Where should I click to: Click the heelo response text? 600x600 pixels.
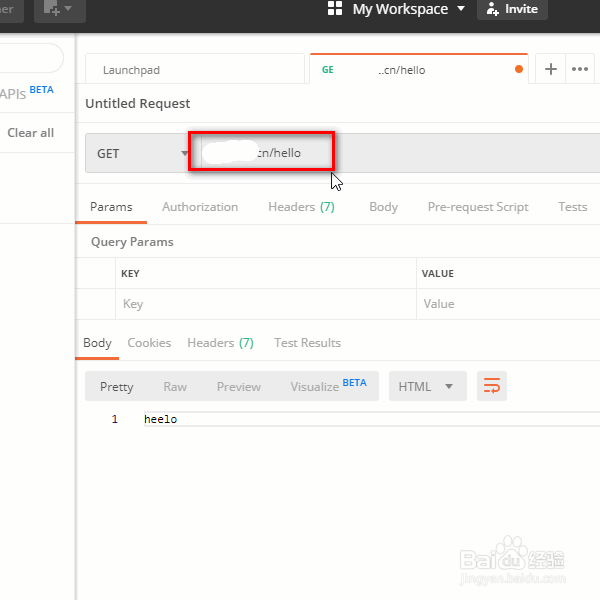click(160, 419)
